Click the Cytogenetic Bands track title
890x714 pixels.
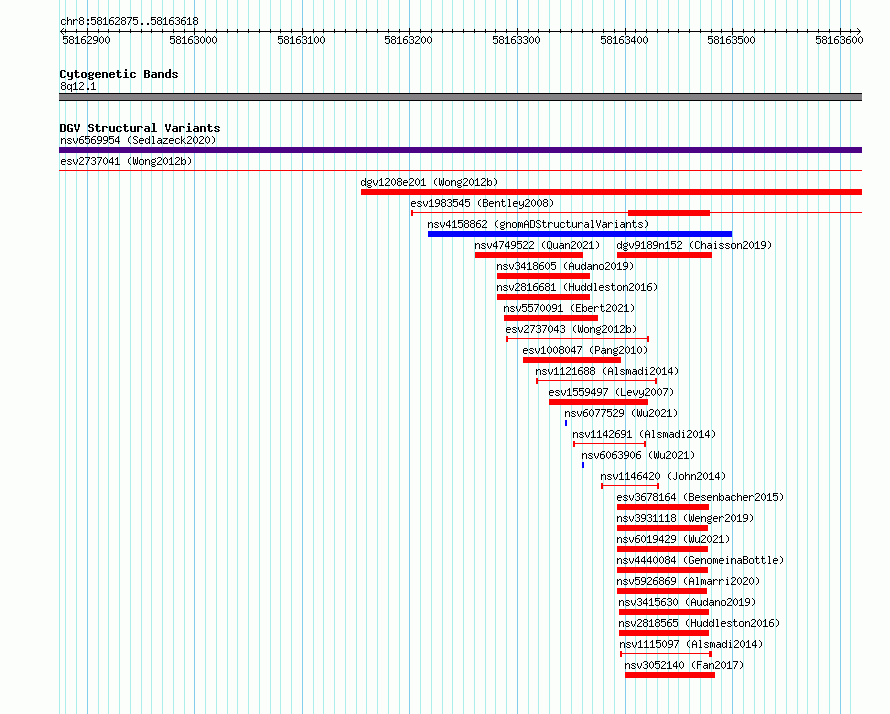(x=119, y=74)
